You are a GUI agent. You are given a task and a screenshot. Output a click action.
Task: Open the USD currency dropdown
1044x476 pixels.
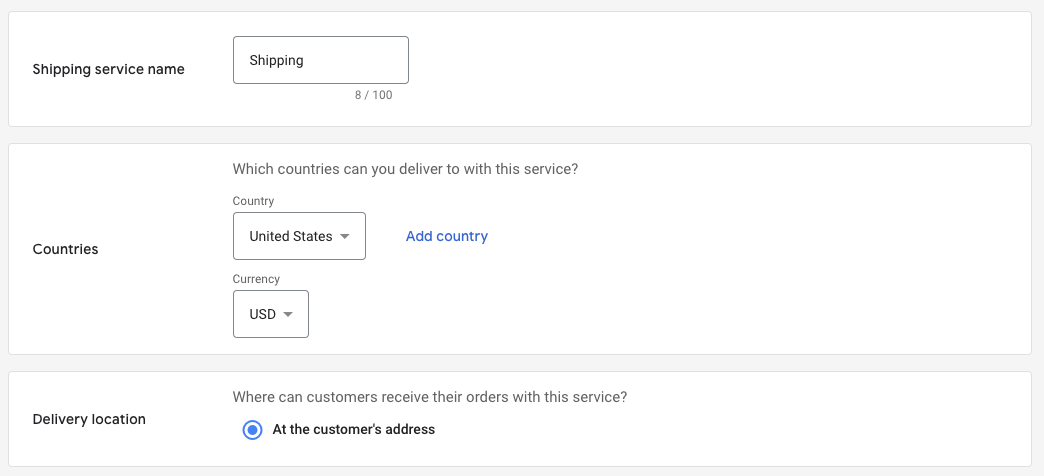pyautogui.click(x=270, y=314)
